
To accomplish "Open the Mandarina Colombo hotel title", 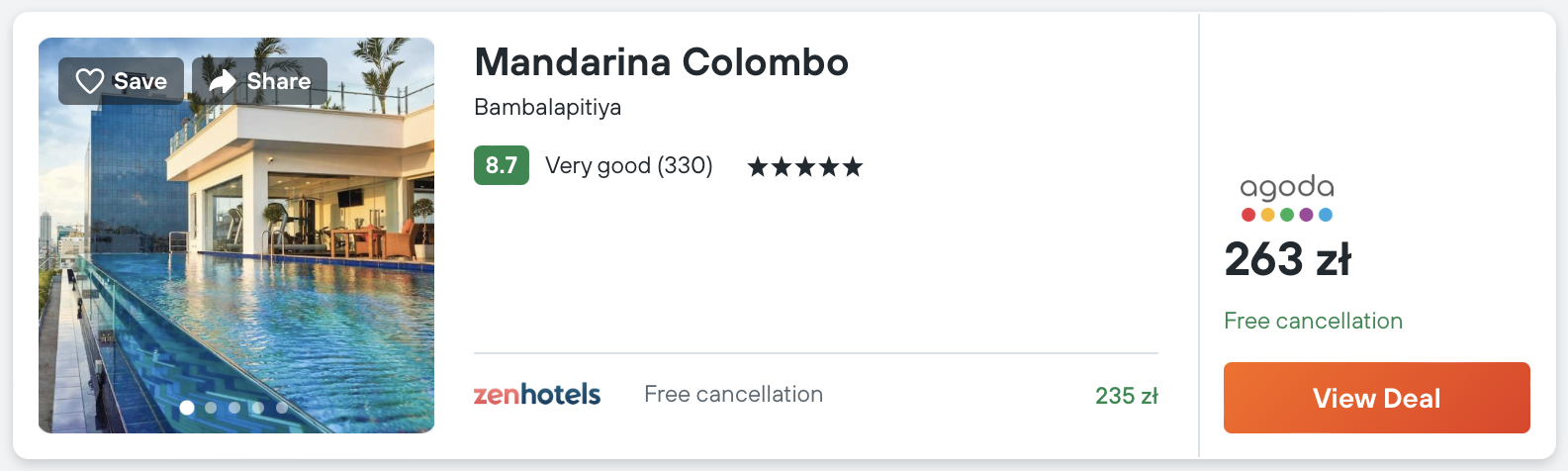I will [x=661, y=62].
